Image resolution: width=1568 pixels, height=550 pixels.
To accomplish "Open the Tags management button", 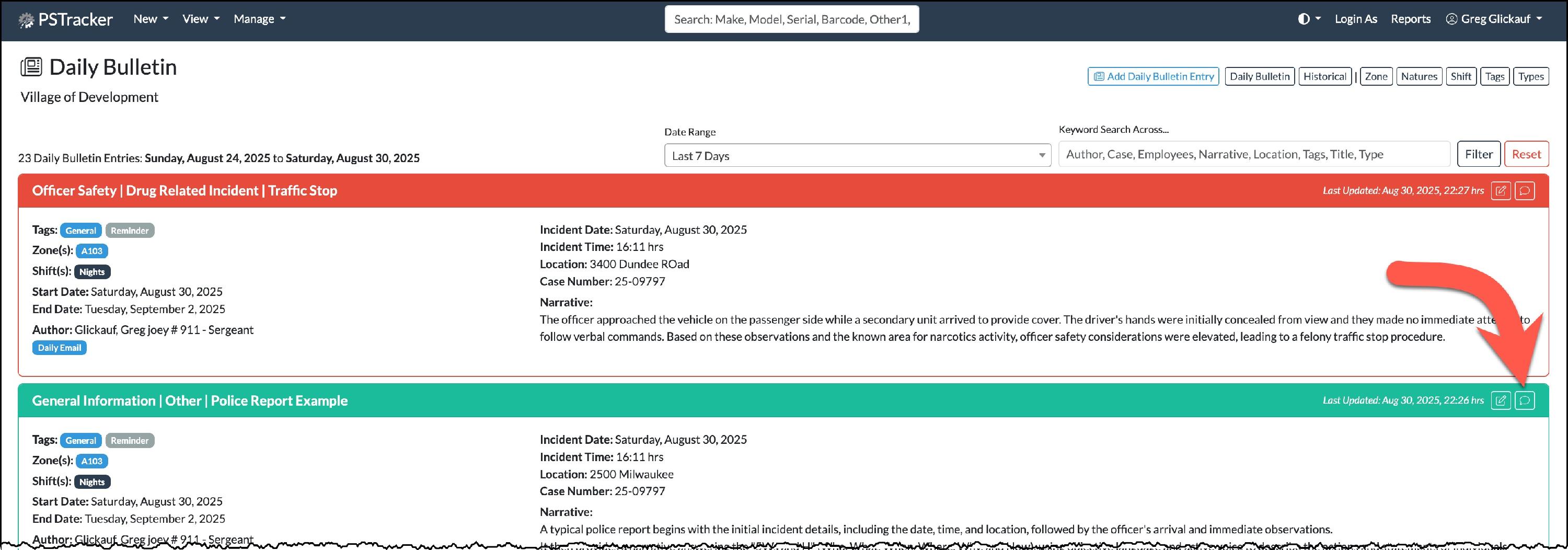I will 1494,76.
